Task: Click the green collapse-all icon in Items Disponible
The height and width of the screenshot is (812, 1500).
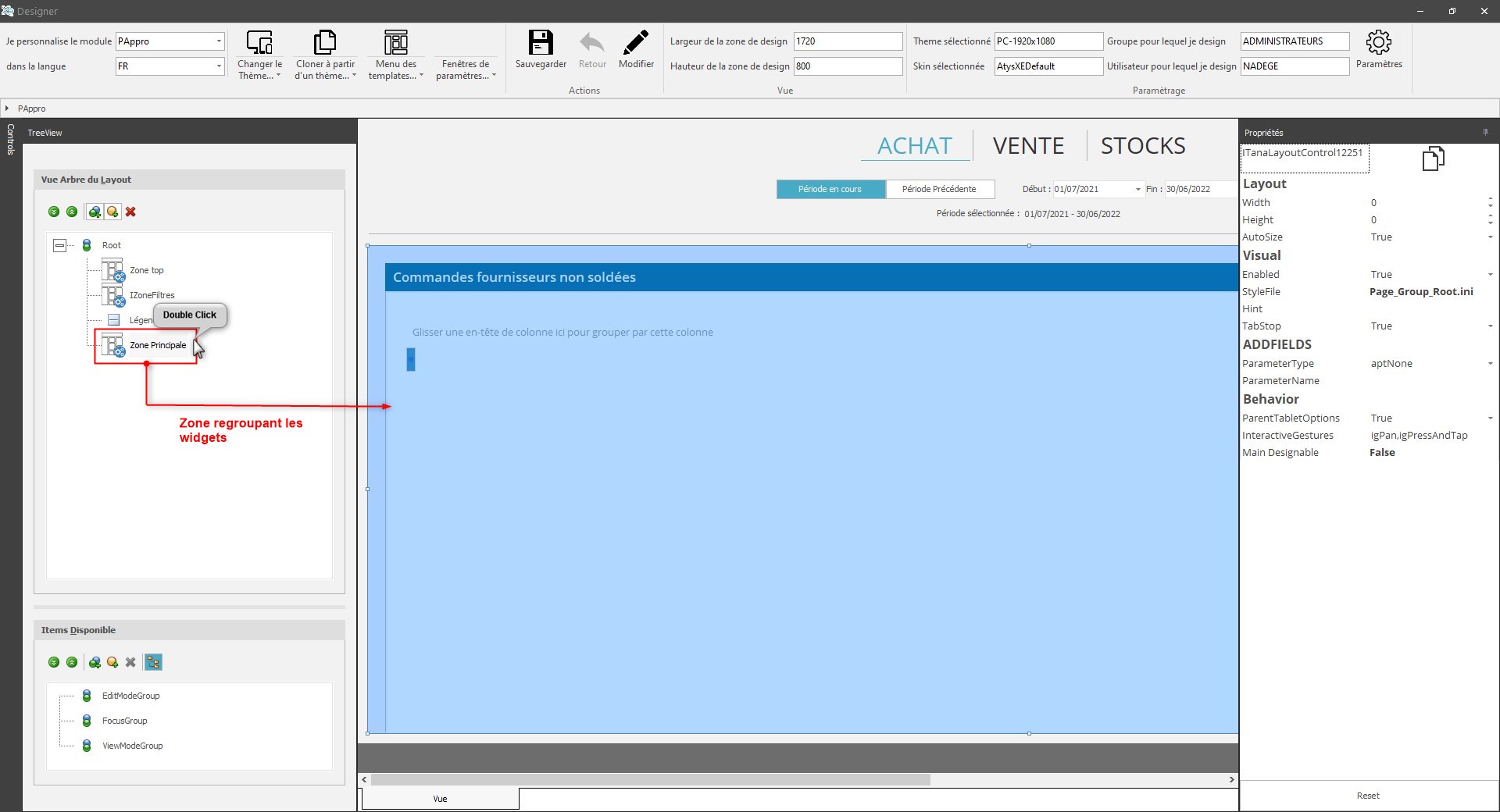Action: pyautogui.click(x=72, y=662)
